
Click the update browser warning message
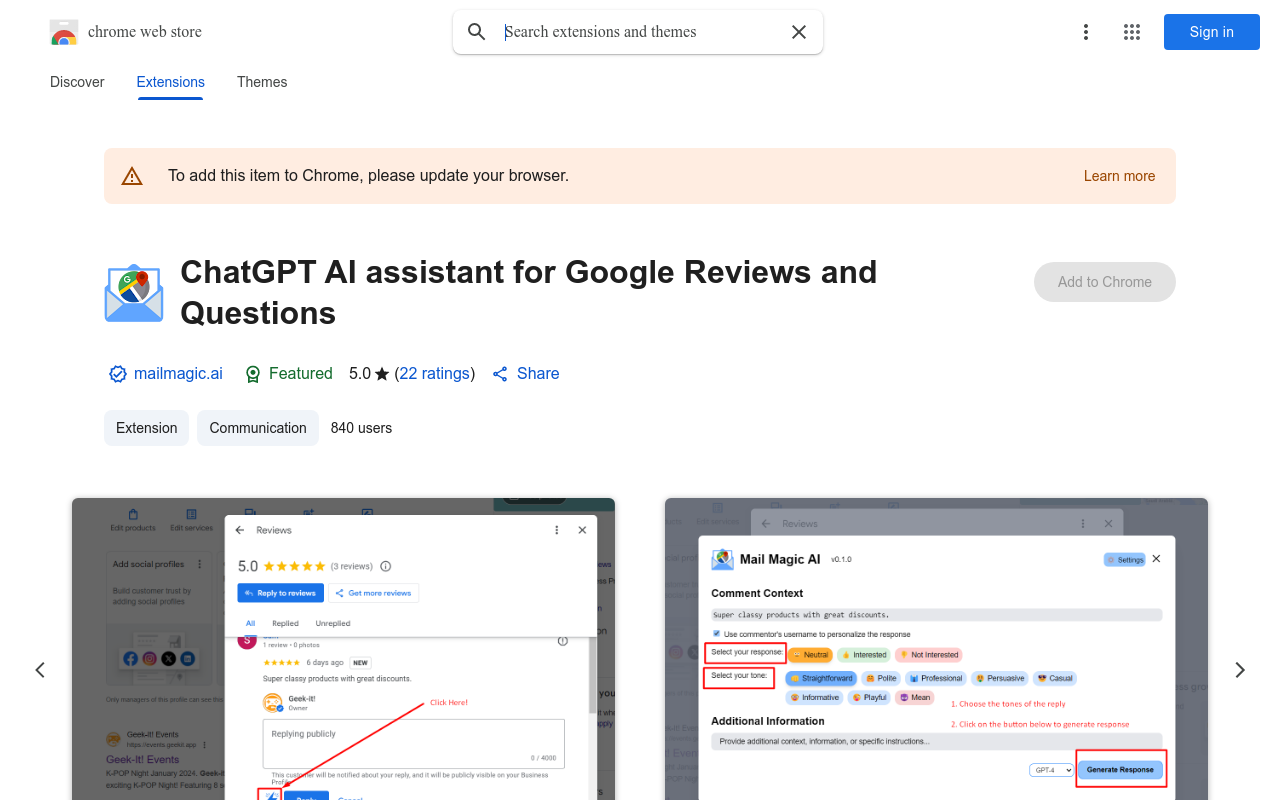click(368, 176)
